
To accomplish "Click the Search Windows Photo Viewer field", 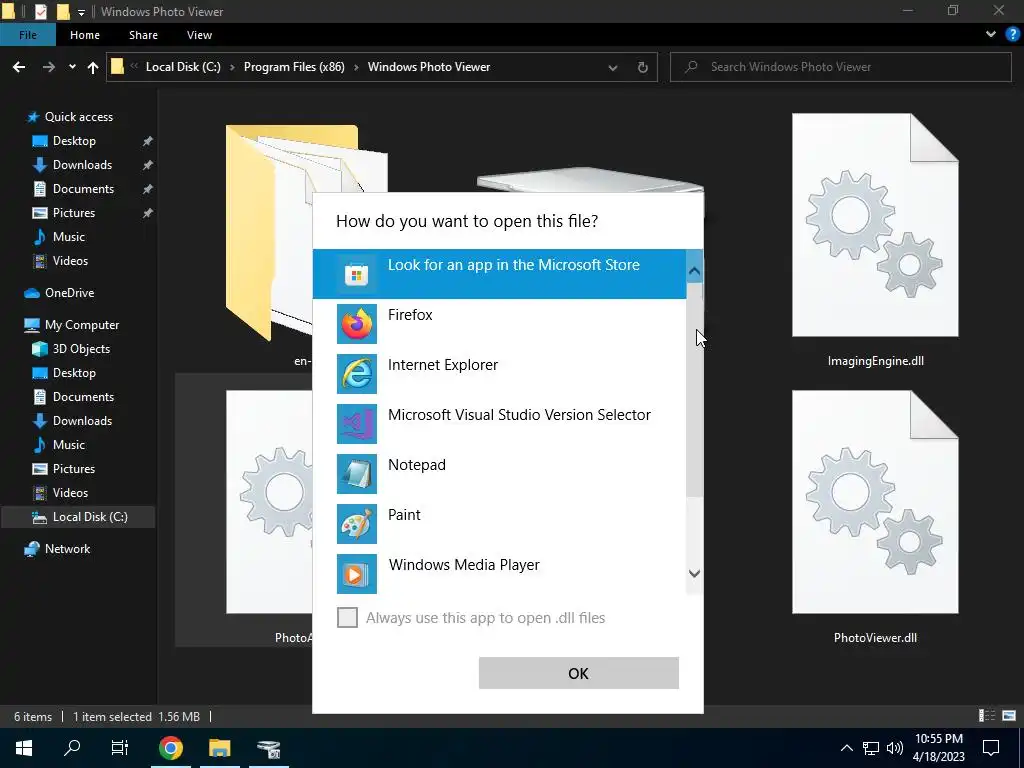I will (840, 67).
